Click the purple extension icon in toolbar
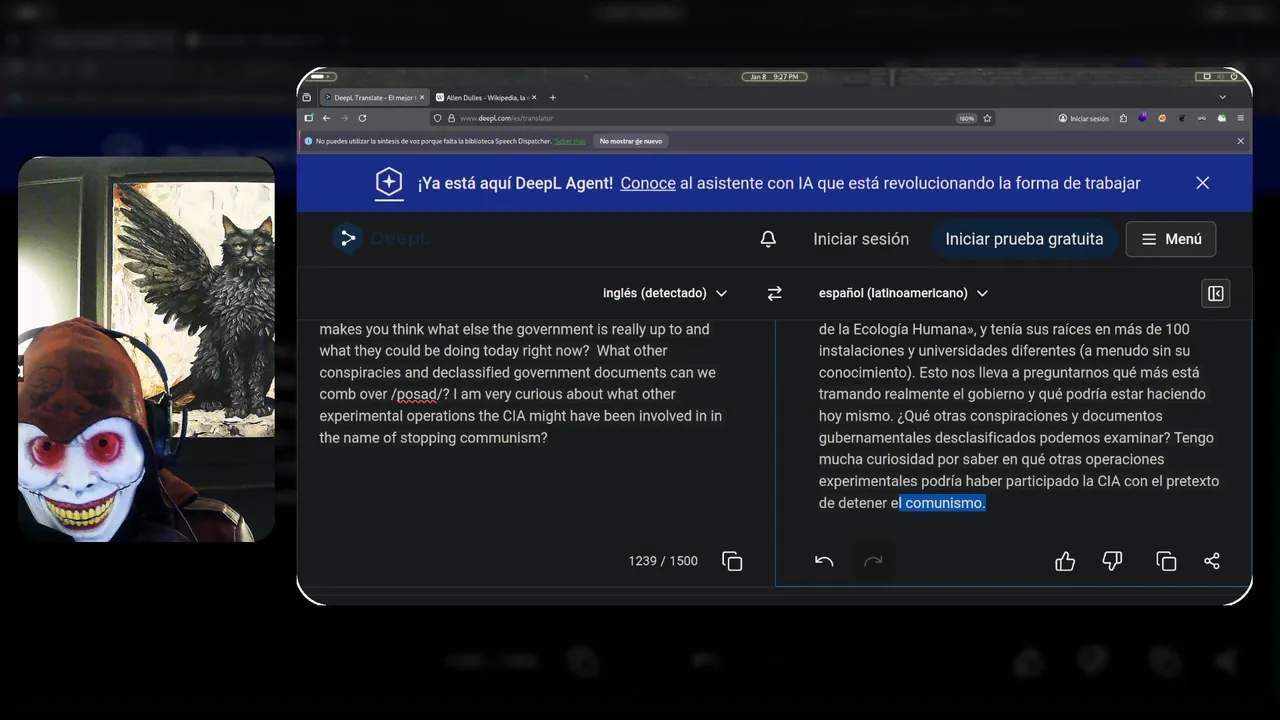 tap(1143, 118)
